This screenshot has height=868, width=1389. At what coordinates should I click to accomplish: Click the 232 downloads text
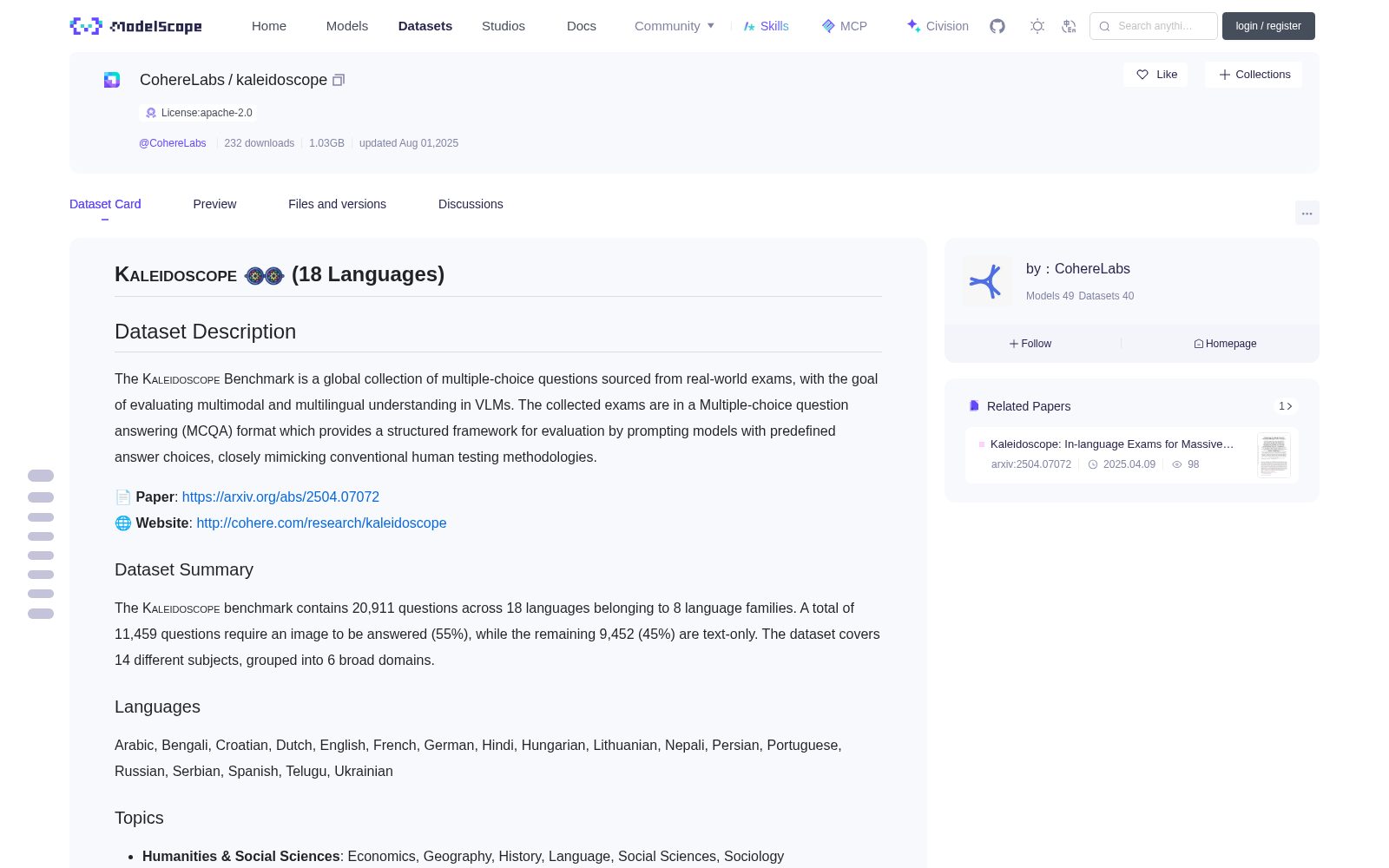pyautogui.click(x=260, y=143)
